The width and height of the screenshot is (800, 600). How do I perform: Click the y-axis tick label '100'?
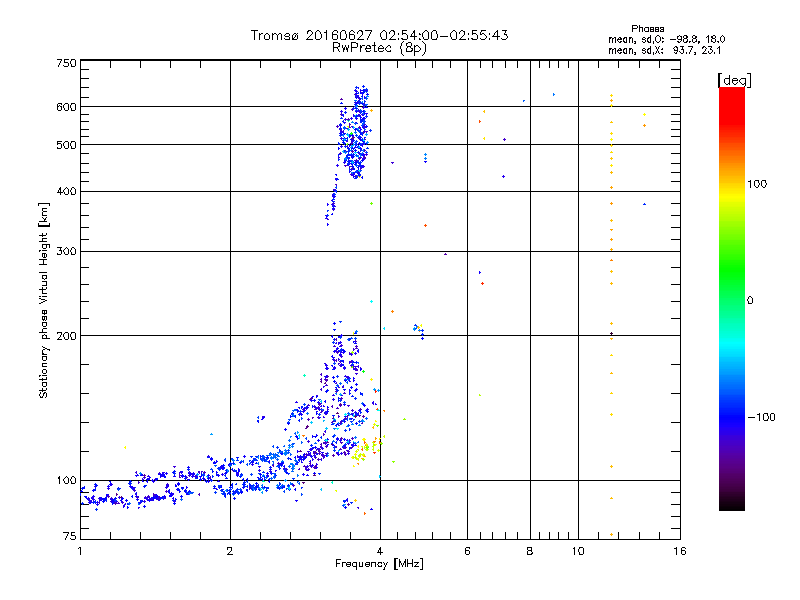click(66, 480)
